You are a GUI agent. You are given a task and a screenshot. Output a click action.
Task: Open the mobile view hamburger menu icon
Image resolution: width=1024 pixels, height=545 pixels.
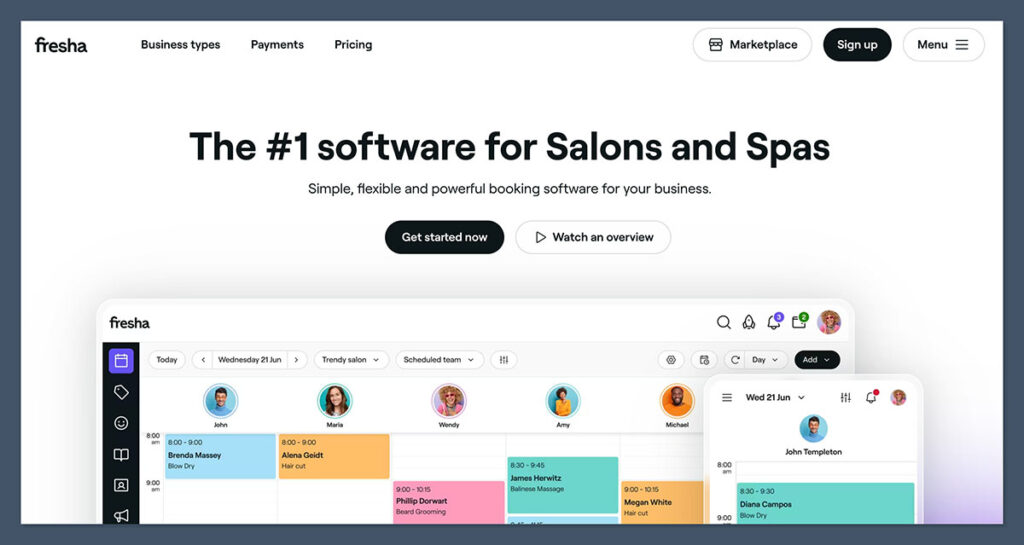(727, 397)
